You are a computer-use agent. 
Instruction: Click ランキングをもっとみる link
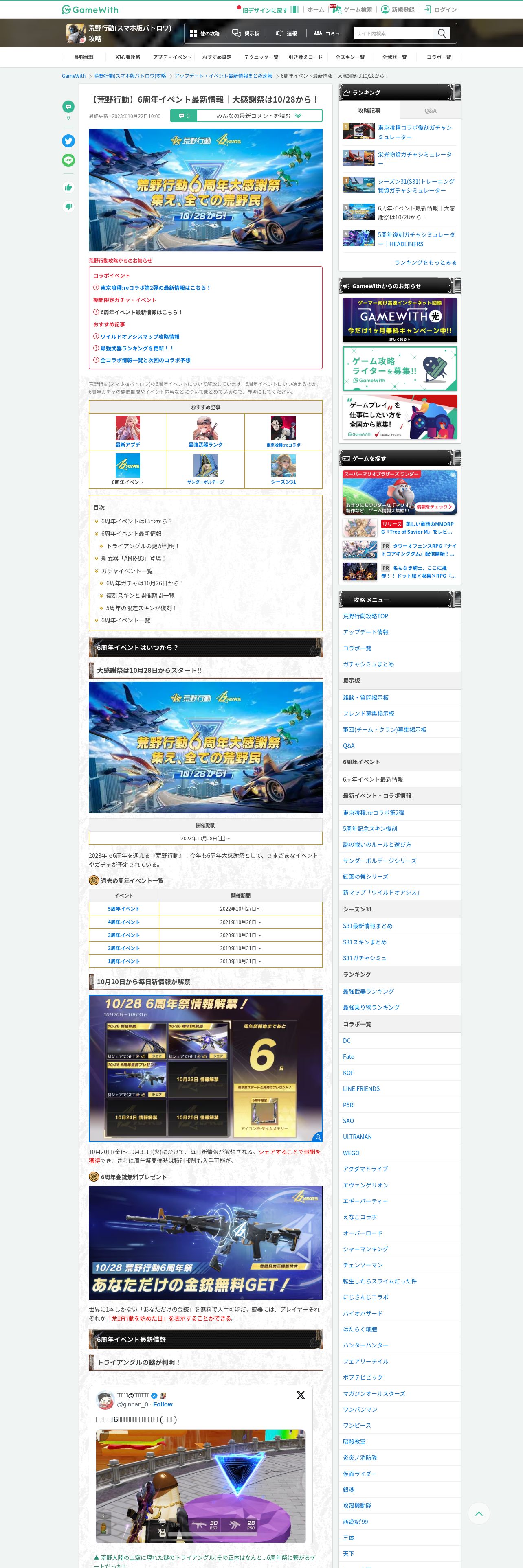click(426, 262)
